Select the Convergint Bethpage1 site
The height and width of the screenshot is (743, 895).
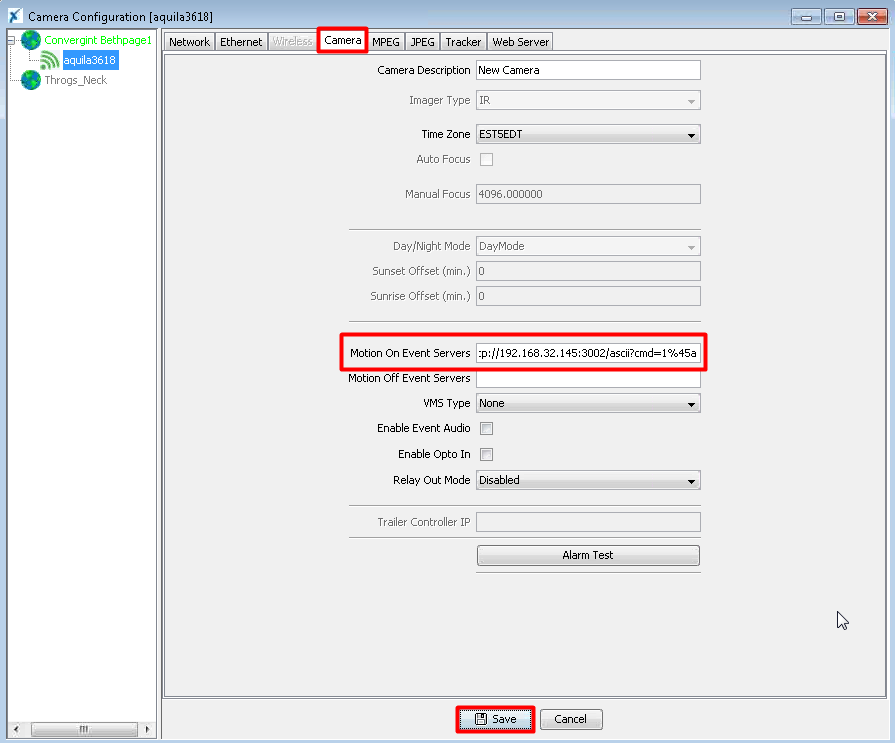click(98, 40)
